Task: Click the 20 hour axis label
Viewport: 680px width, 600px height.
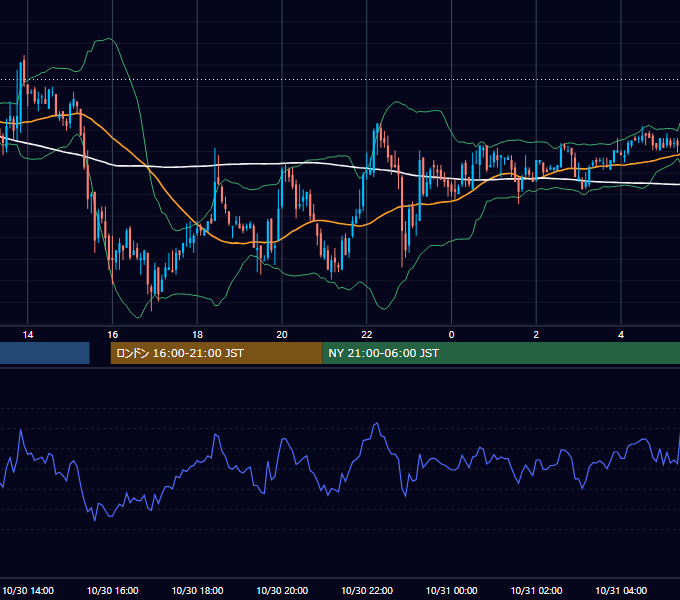Action: click(x=282, y=335)
